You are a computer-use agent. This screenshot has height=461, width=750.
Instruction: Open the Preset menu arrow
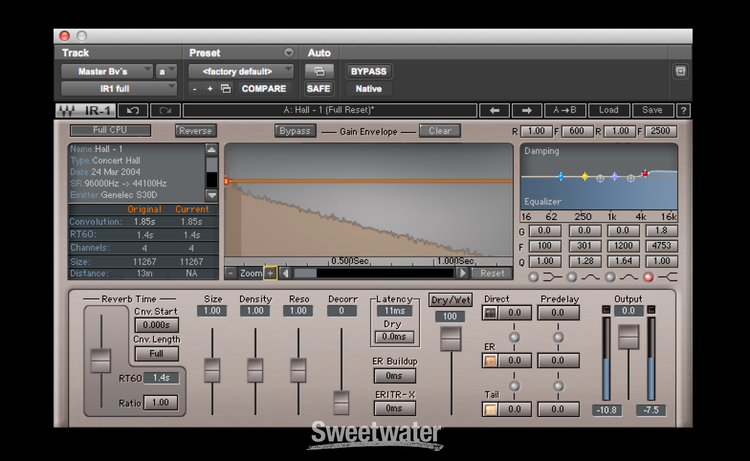click(x=289, y=53)
